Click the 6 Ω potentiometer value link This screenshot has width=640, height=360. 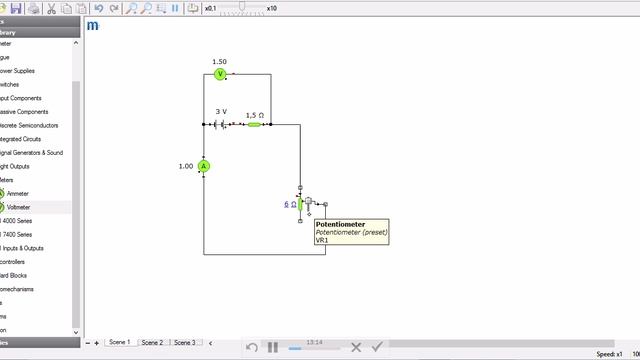point(290,204)
